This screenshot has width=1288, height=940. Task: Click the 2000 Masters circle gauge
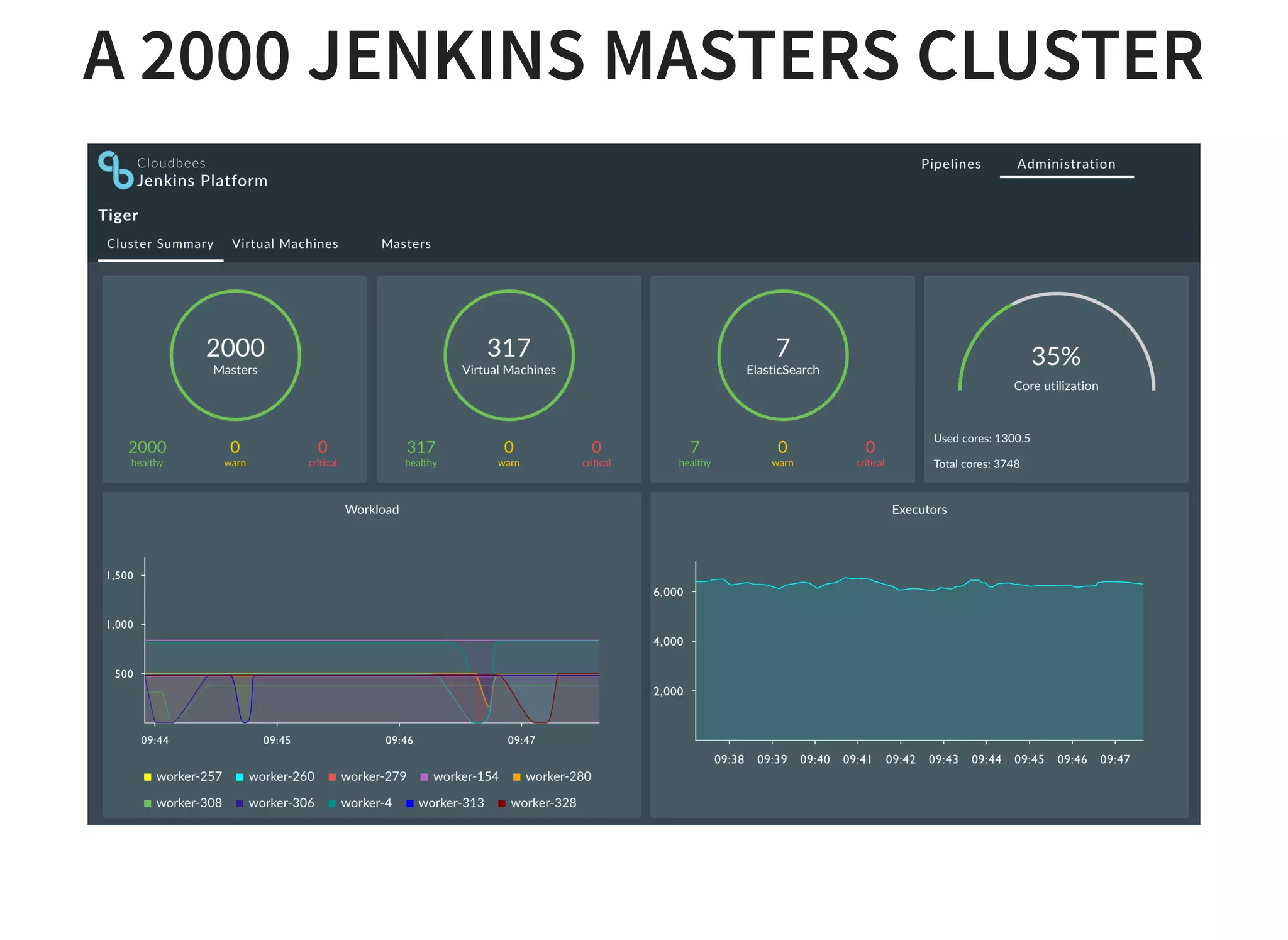point(235,355)
